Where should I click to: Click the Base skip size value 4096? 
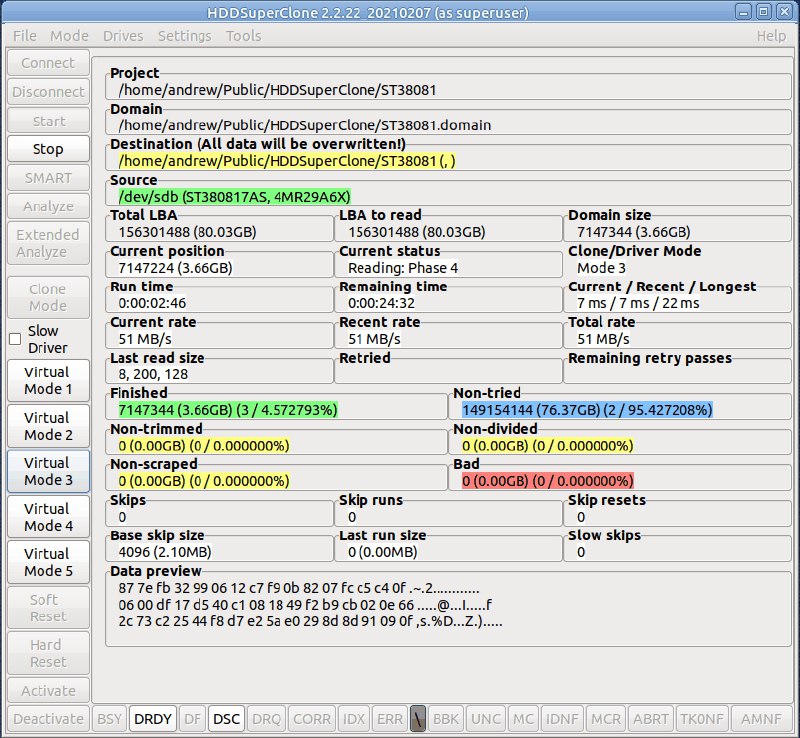(x=165, y=552)
